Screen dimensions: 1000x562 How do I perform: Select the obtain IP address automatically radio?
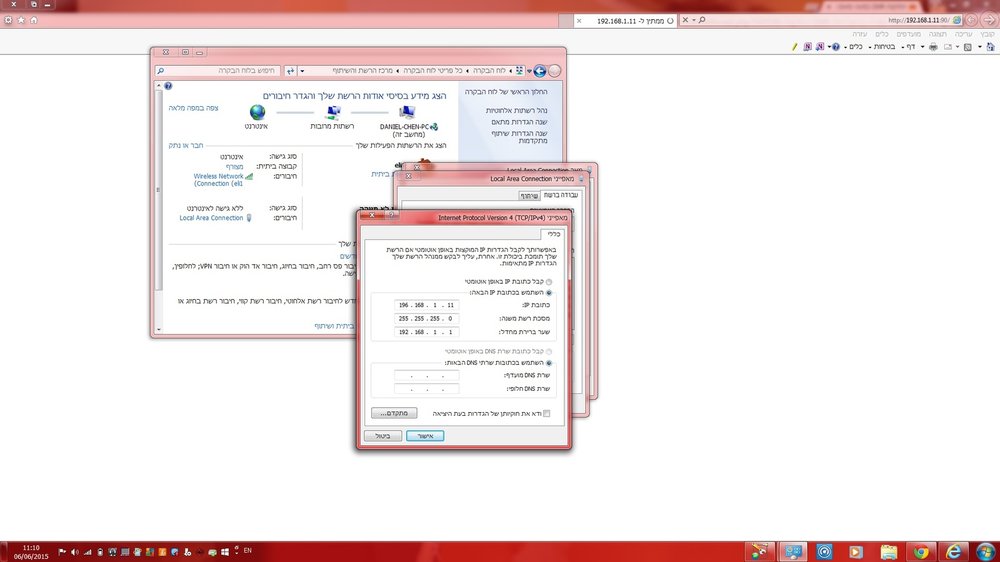point(548,281)
